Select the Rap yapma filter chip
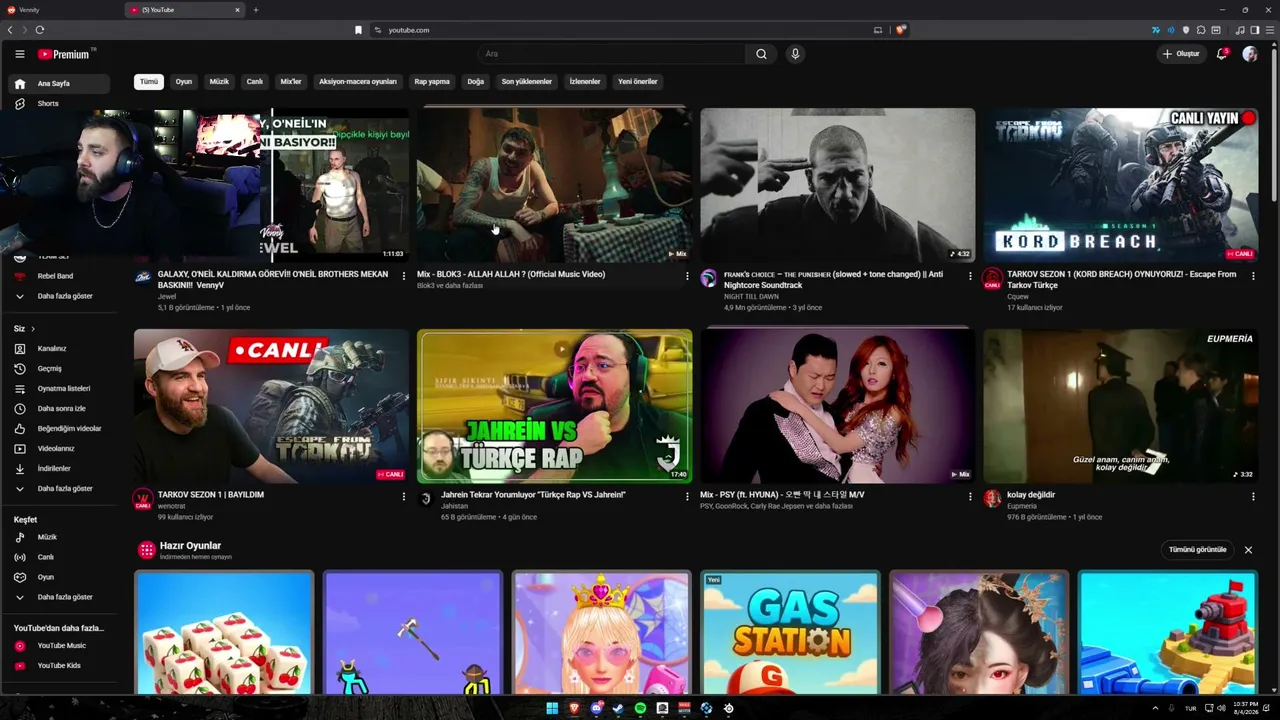 coord(432,82)
